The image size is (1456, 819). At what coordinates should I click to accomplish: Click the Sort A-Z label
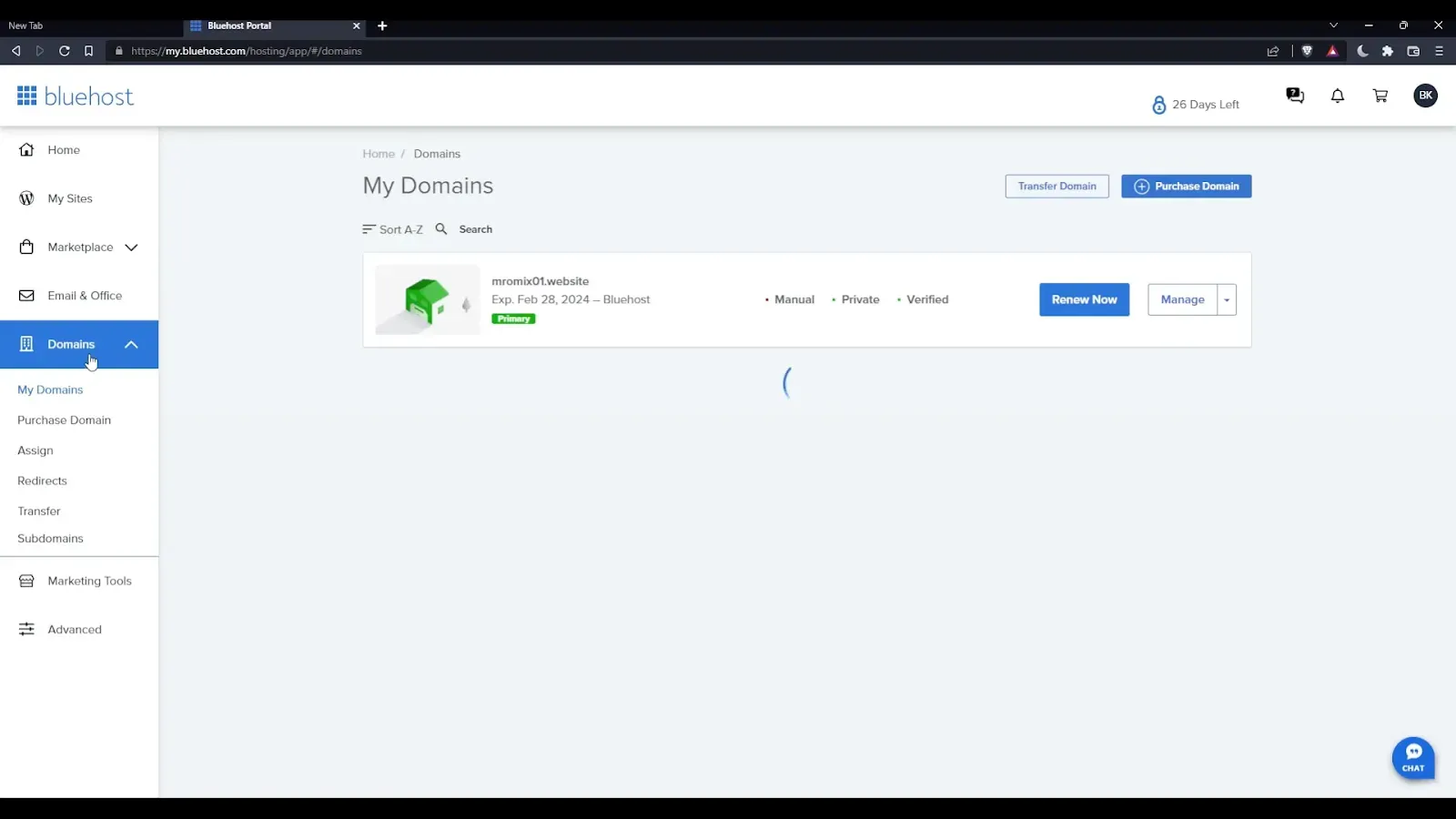point(401,229)
